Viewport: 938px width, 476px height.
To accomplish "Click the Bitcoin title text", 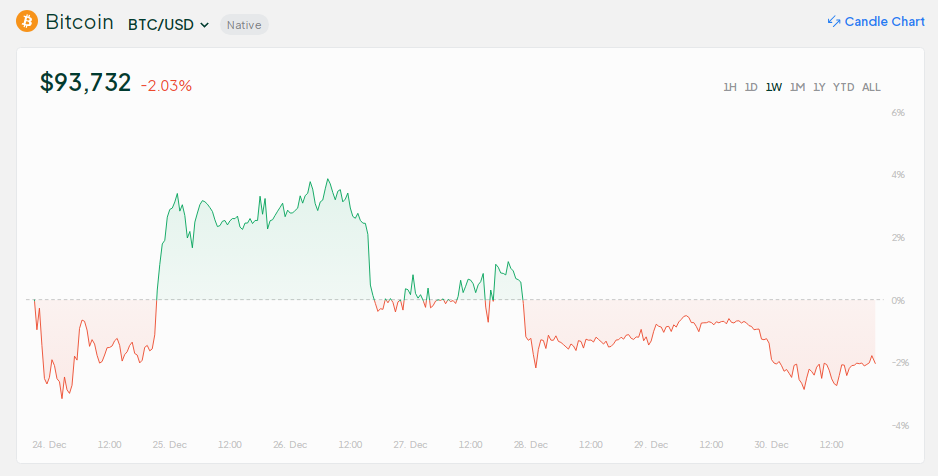I will point(79,22).
